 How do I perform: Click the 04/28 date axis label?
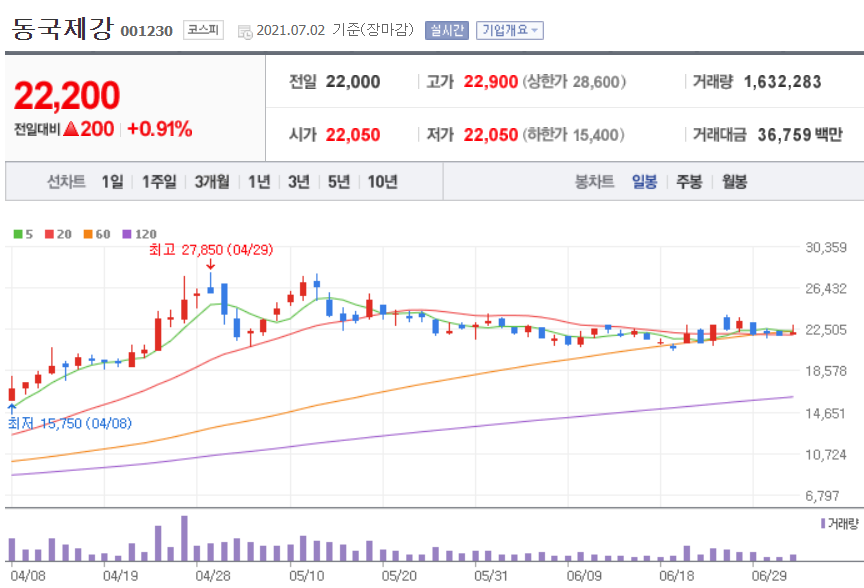click(x=213, y=576)
